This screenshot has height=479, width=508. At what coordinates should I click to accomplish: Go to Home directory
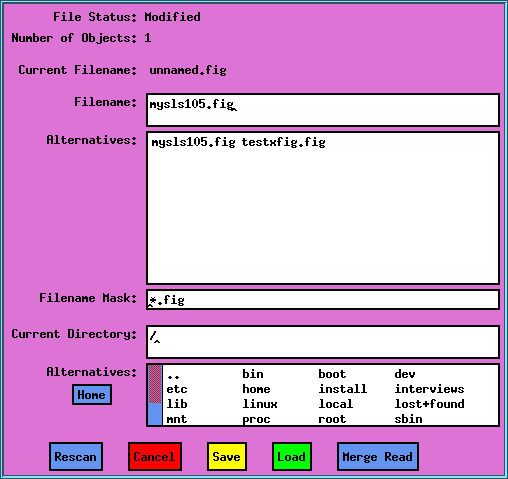[x=92, y=395]
